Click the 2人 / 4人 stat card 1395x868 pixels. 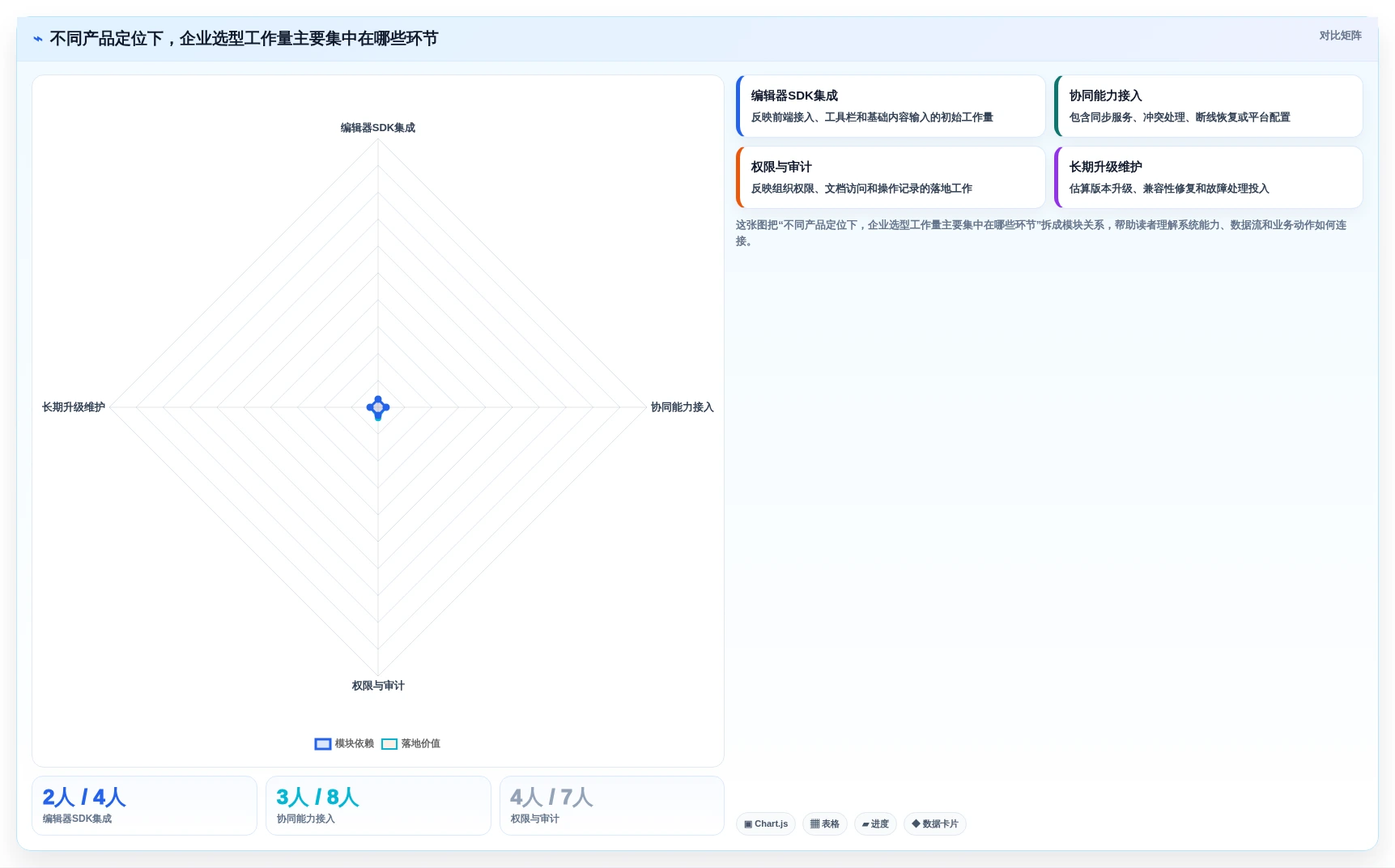point(144,806)
